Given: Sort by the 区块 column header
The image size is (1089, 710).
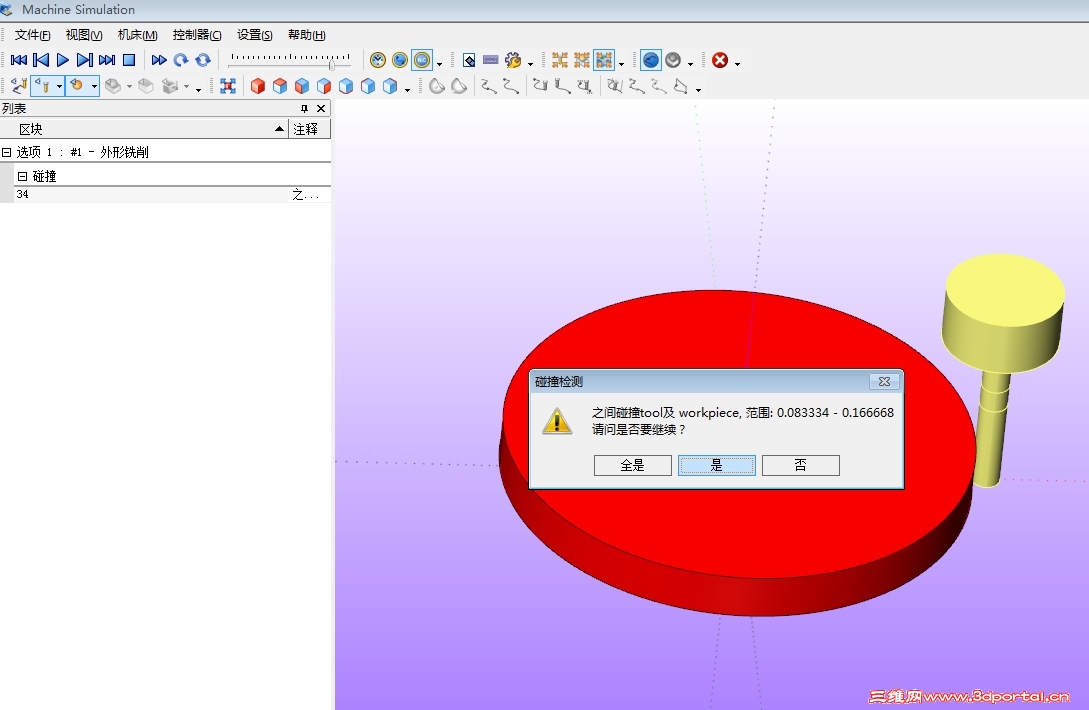Looking at the screenshot, I should tap(144, 129).
